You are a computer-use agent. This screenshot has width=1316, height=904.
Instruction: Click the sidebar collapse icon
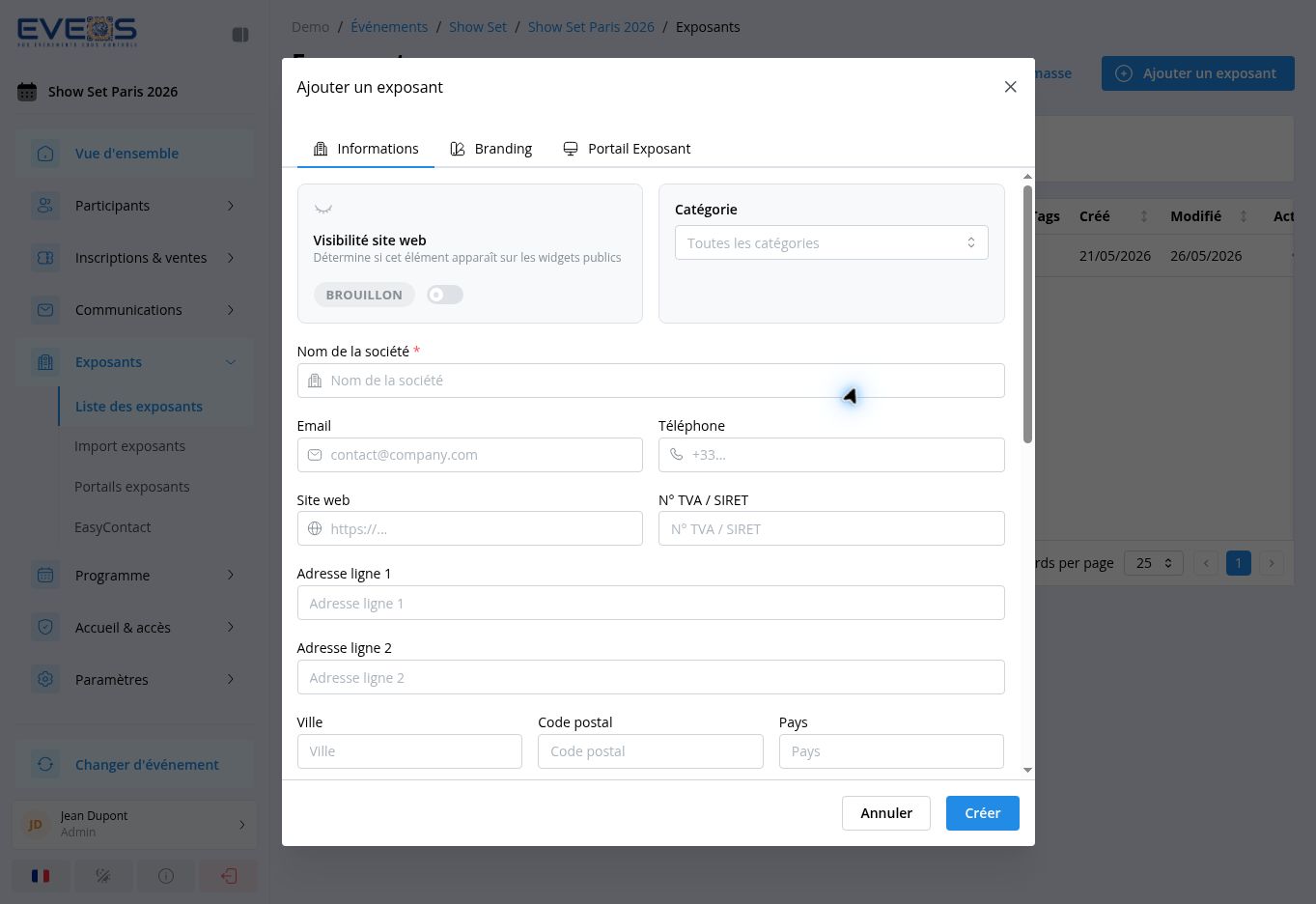(x=240, y=35)
